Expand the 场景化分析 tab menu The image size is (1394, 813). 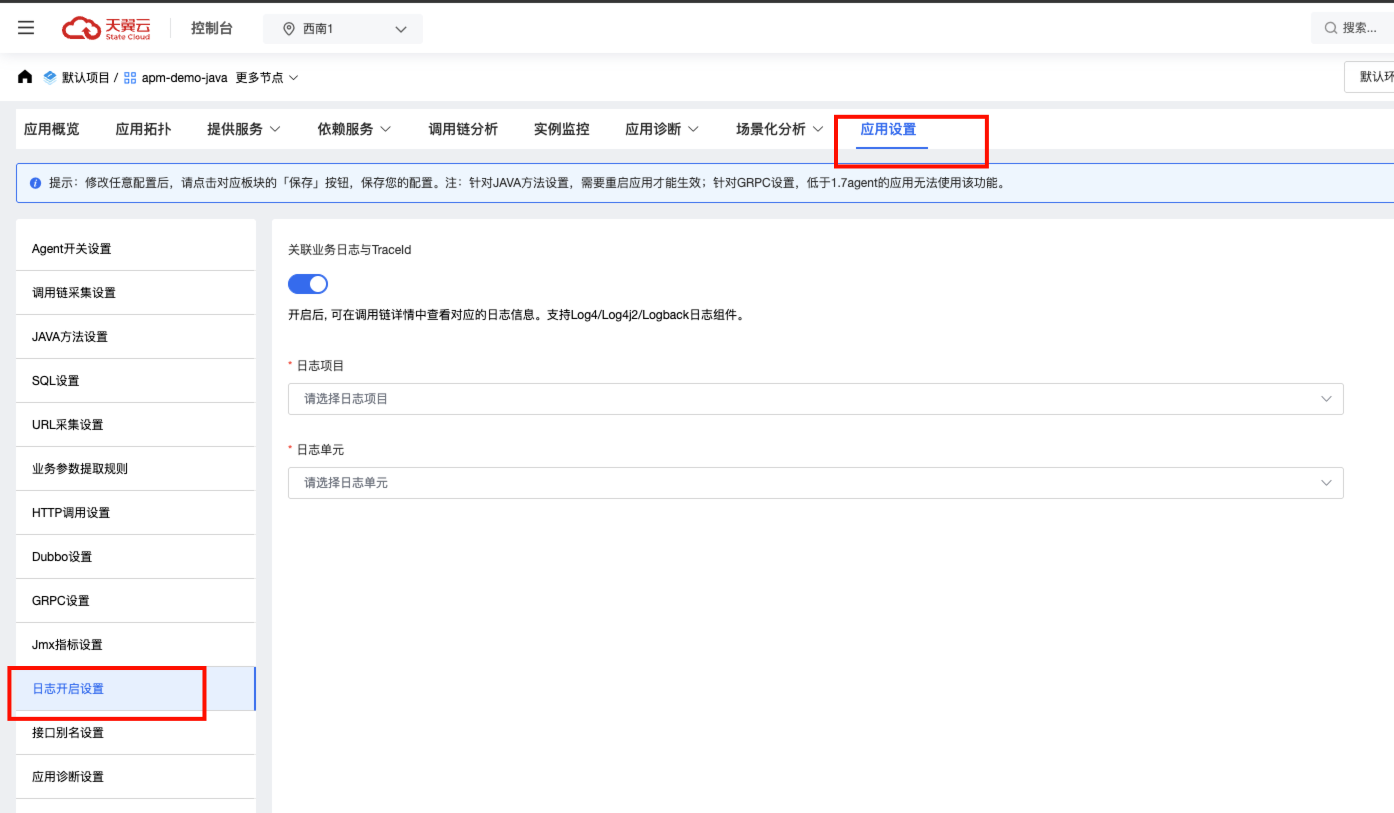780,129
